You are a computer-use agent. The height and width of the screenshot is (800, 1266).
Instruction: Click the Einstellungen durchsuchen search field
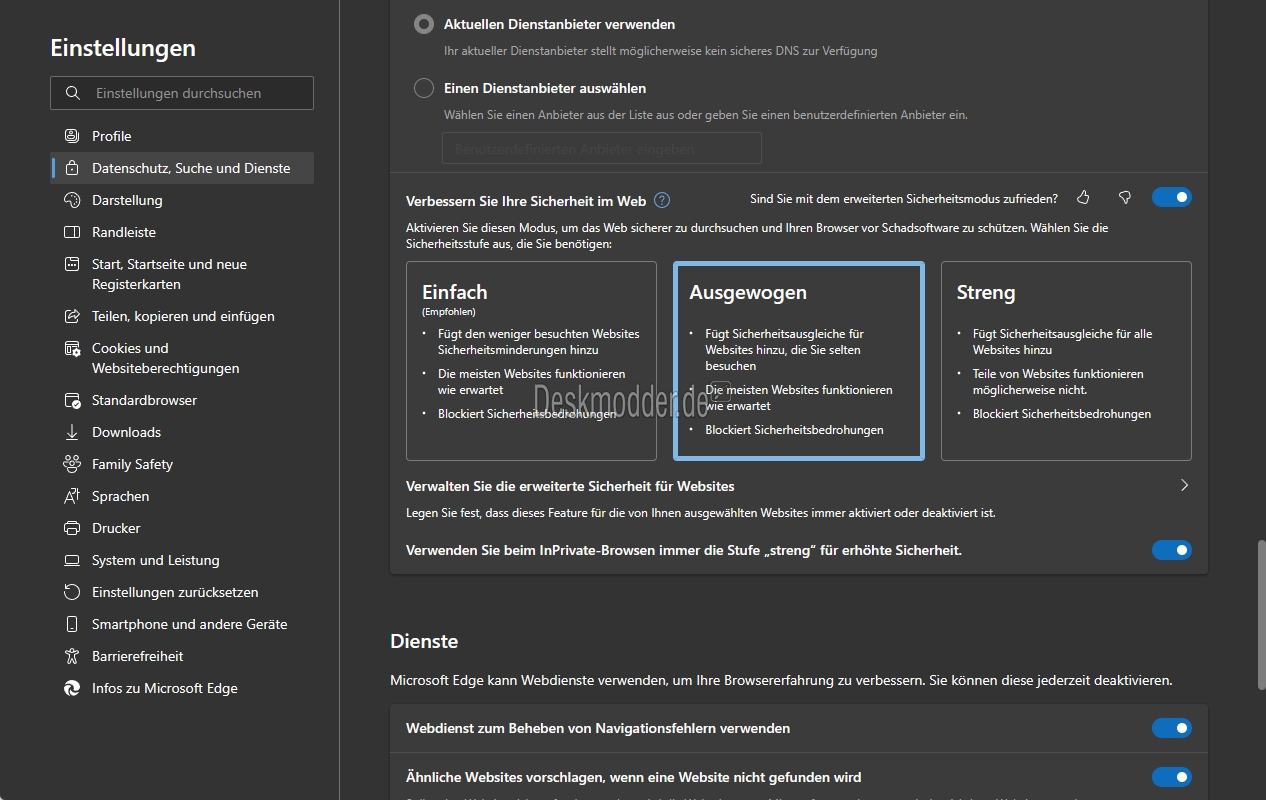coord(182,93)
